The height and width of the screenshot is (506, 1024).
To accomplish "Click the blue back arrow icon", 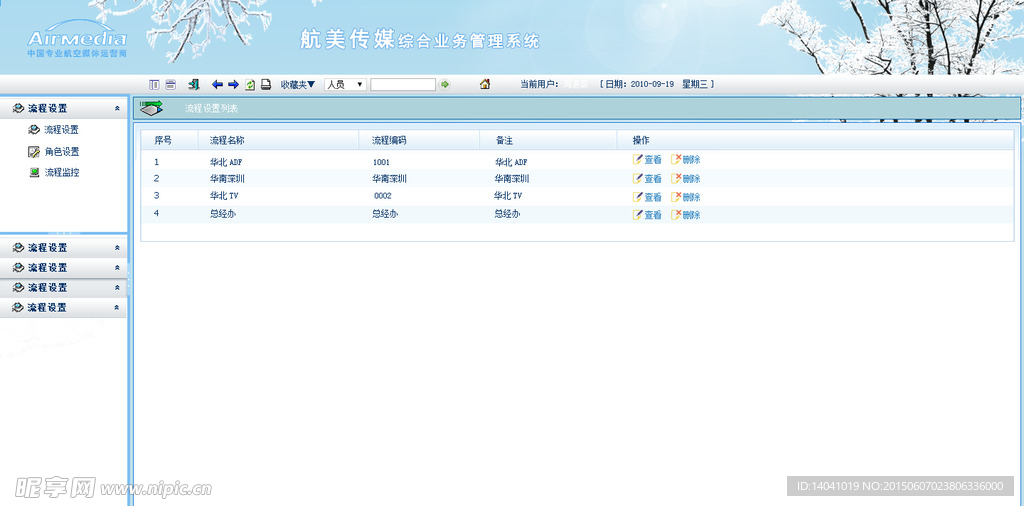I will coord(217,85).
